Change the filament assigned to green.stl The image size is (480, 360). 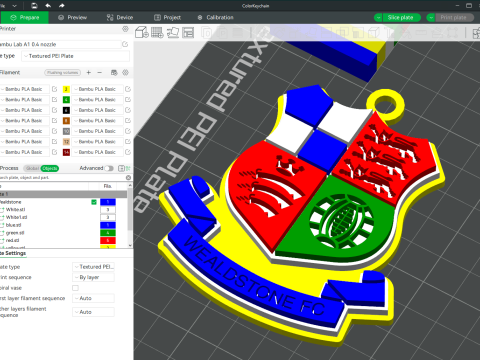[108, 233]
